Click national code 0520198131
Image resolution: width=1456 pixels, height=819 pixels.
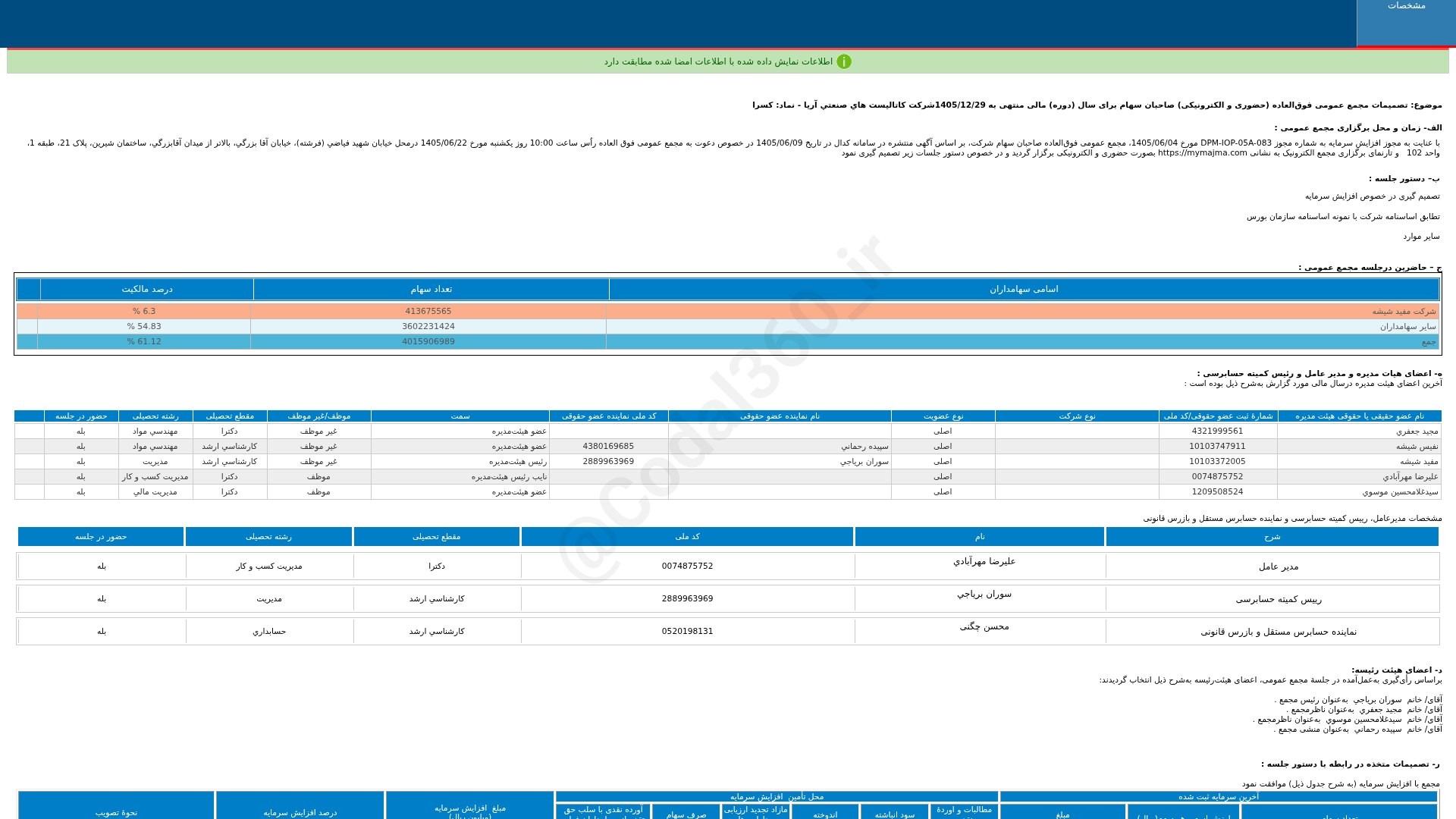point(687,632)
